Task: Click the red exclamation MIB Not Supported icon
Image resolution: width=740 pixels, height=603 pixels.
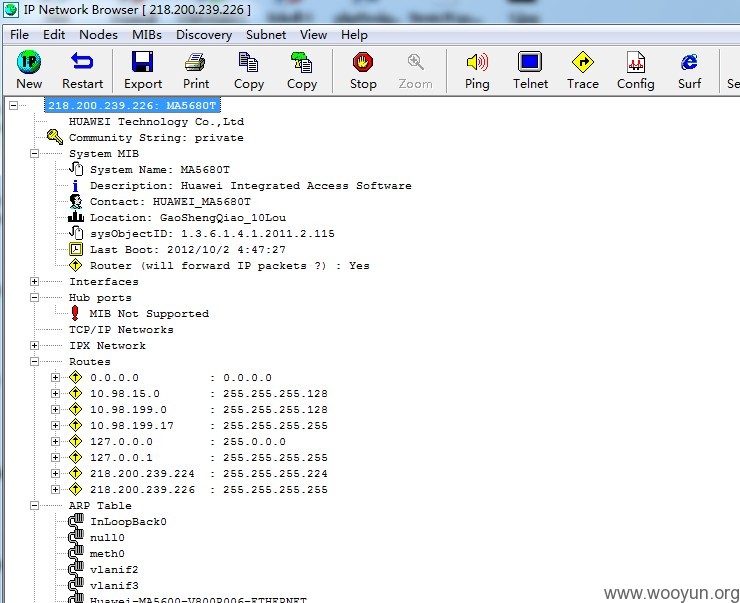Action: point(75,313)
